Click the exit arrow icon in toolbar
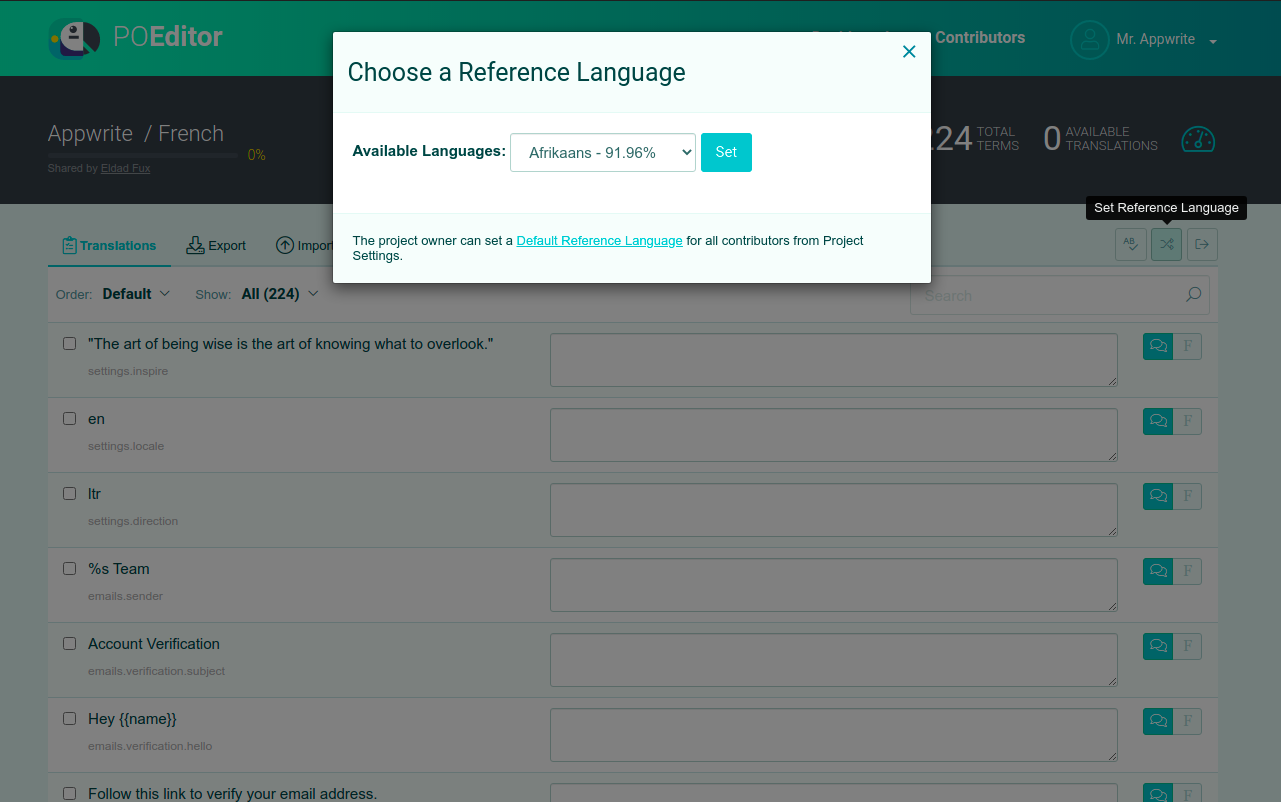The image size is (1281, 802). (x=1202, y=244)
